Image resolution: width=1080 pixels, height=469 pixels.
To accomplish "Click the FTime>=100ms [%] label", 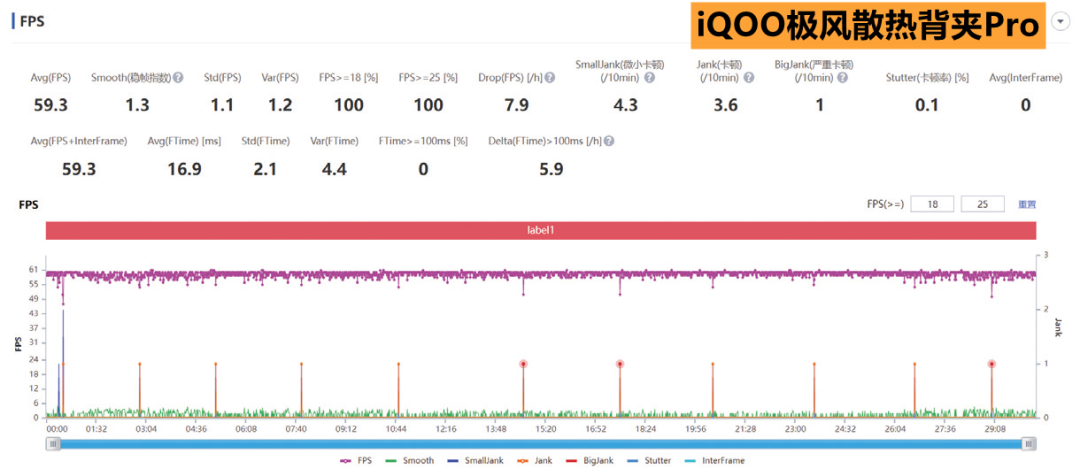I will pos(423,140).
